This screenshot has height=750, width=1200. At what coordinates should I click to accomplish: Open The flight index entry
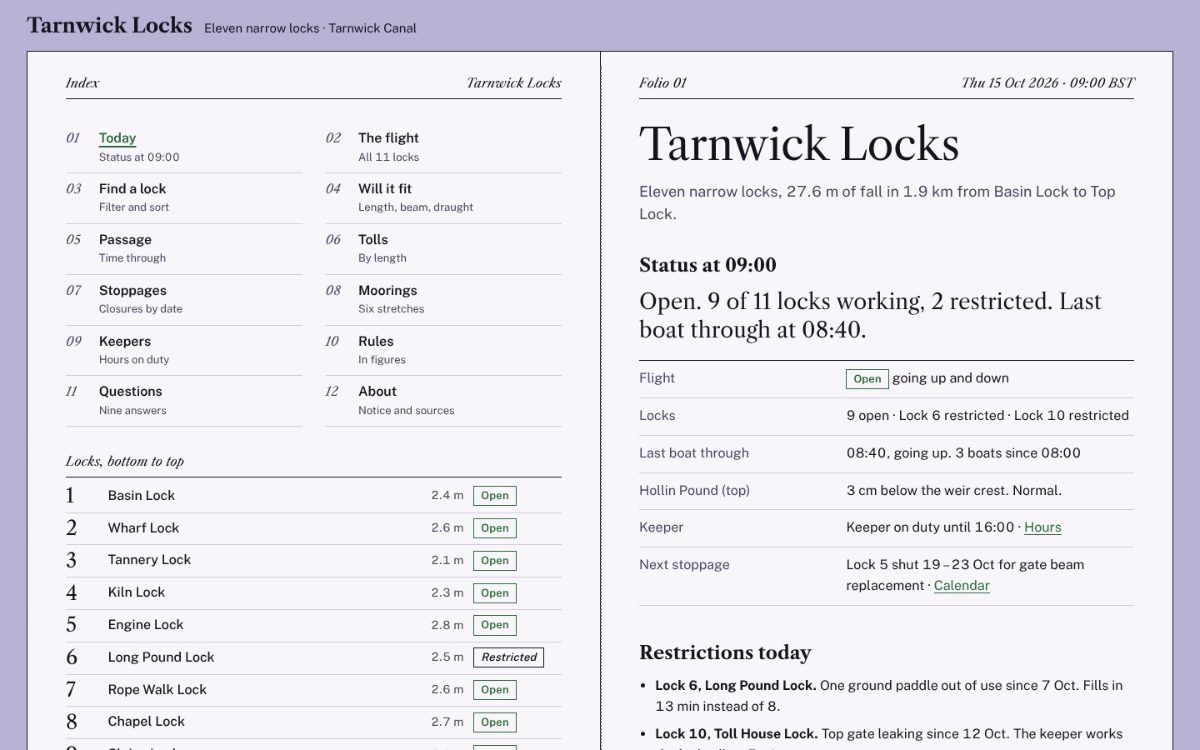pos(443,147)
